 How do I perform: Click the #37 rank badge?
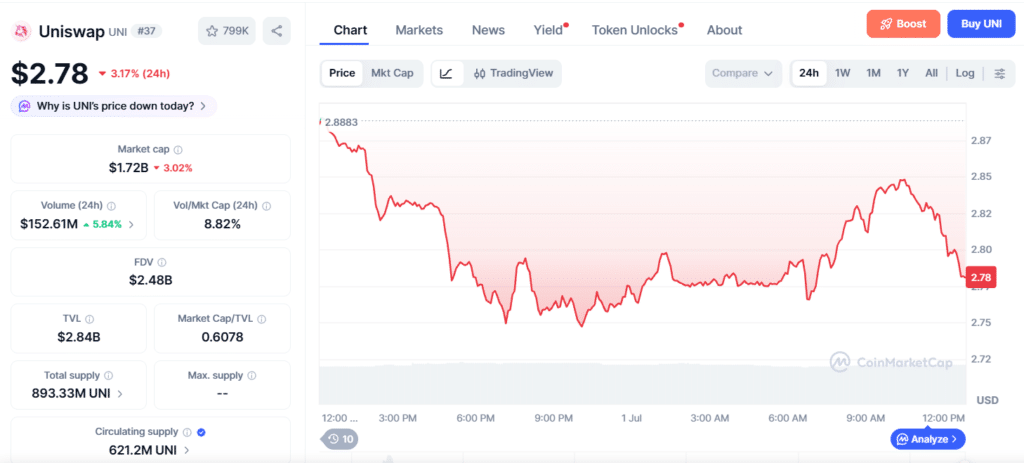tap(146, 31)
